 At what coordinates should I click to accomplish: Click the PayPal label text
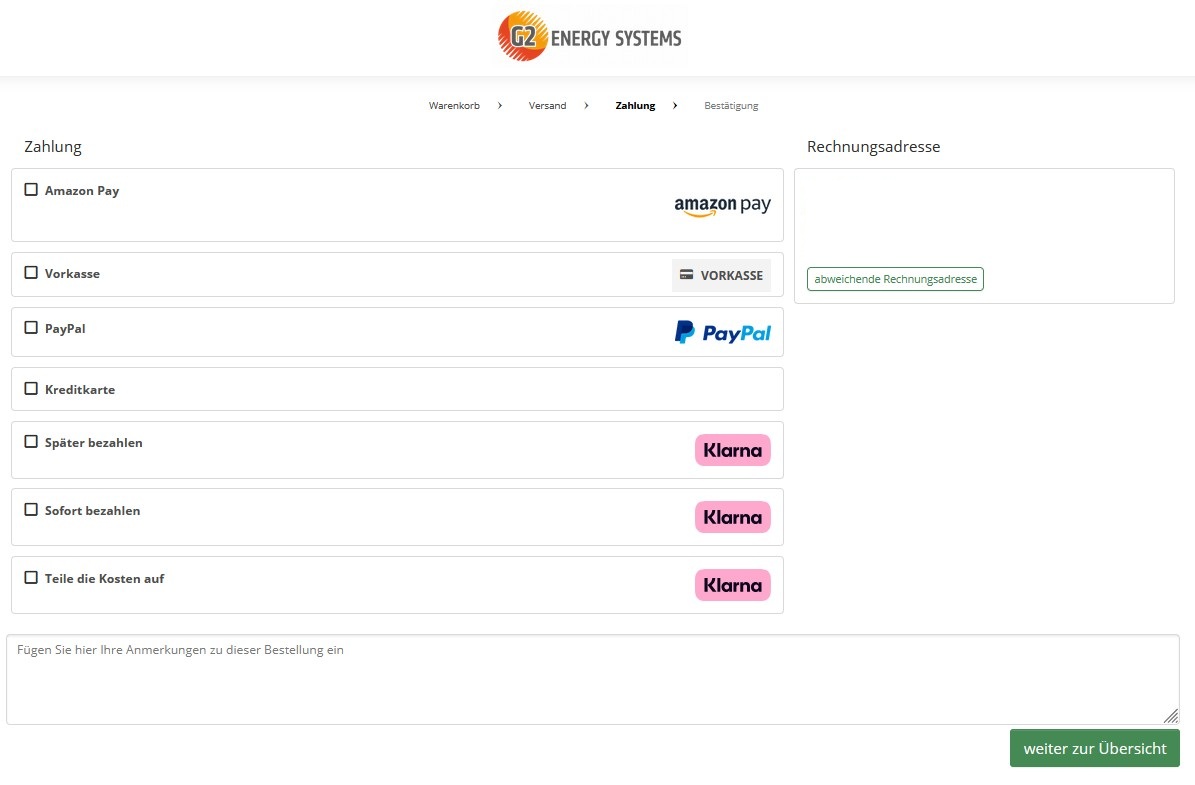(65, 328)
